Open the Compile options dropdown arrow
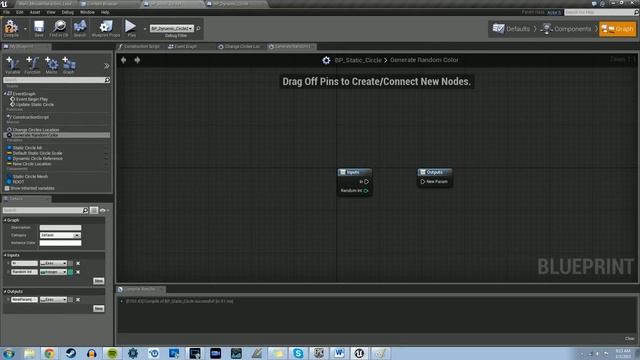This screenshot has width=640, height=360. click(25, 29)
